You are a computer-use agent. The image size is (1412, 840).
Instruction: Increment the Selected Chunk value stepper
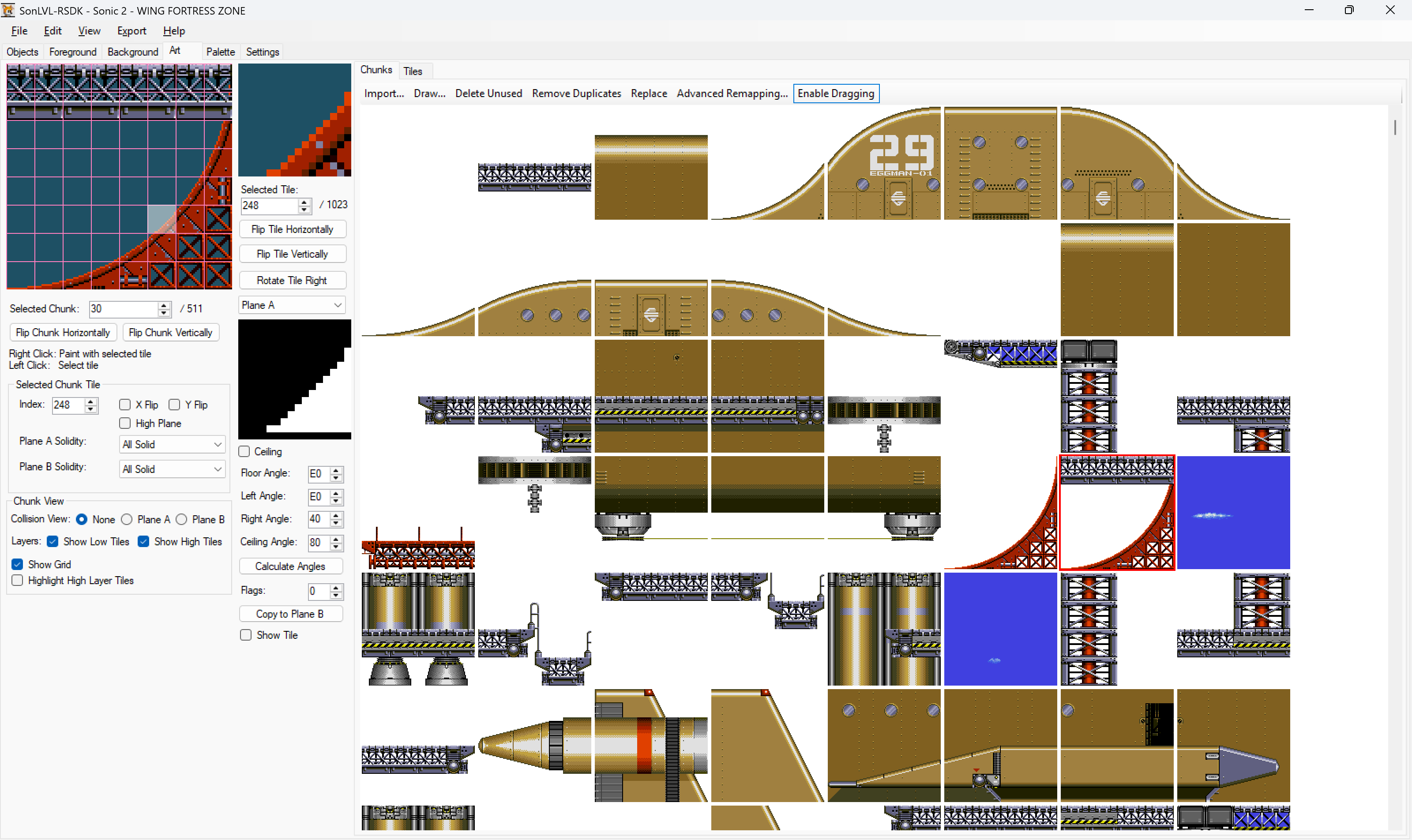164,305
